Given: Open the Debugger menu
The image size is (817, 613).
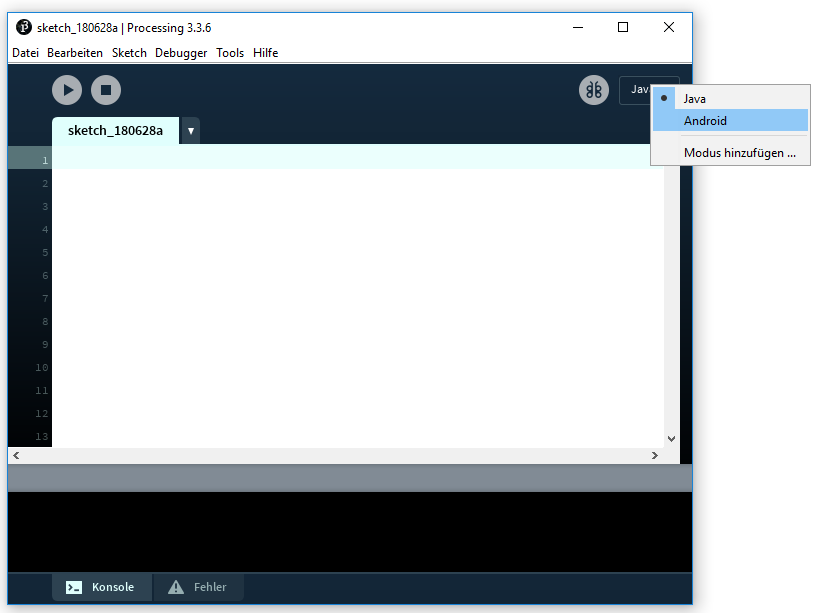Looking at the screenshot, I should tap(181, 53).
